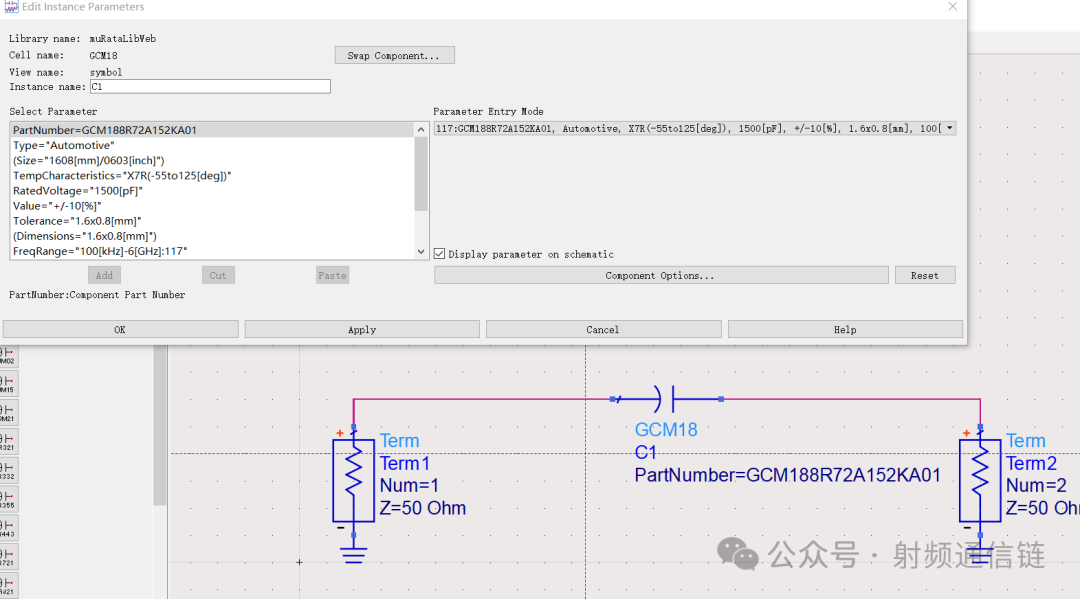
Task: Select Dimensions="1.6x0.8[mm]" parameter row
Action: (212, 236)
